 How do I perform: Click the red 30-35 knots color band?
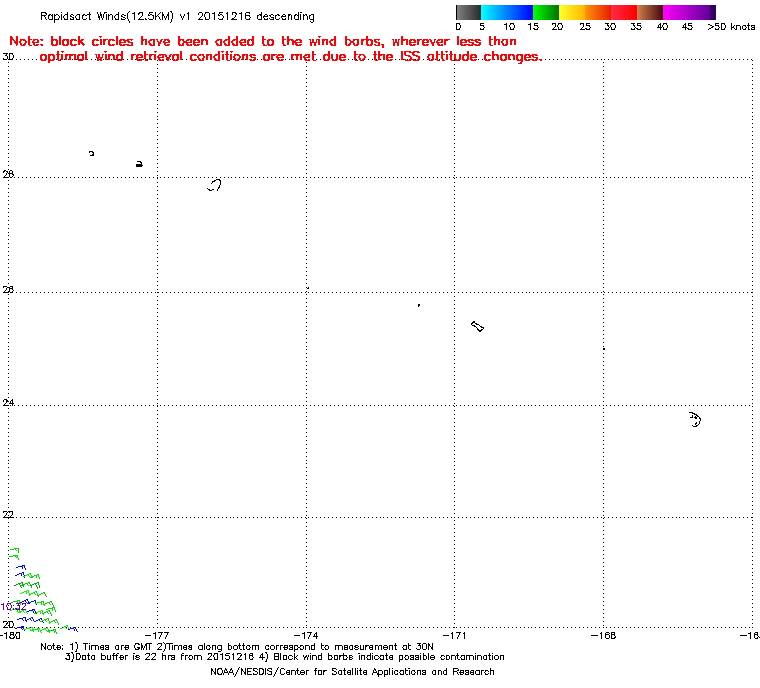pos(624,12)
